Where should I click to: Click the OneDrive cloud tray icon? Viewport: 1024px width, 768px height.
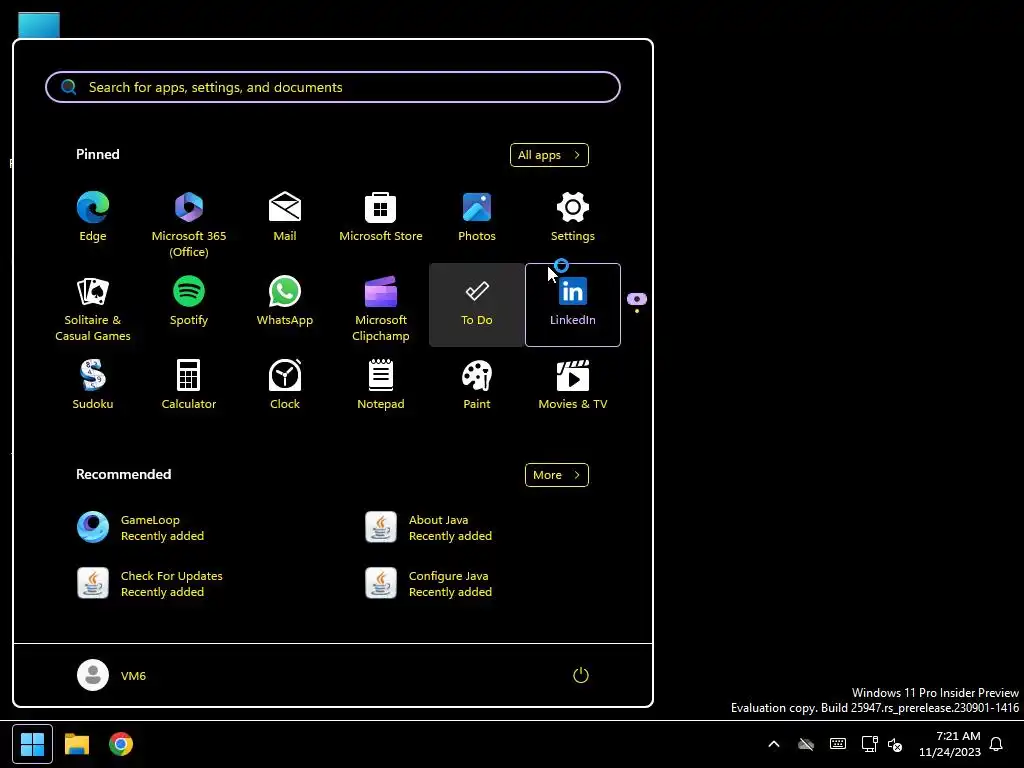806,744
